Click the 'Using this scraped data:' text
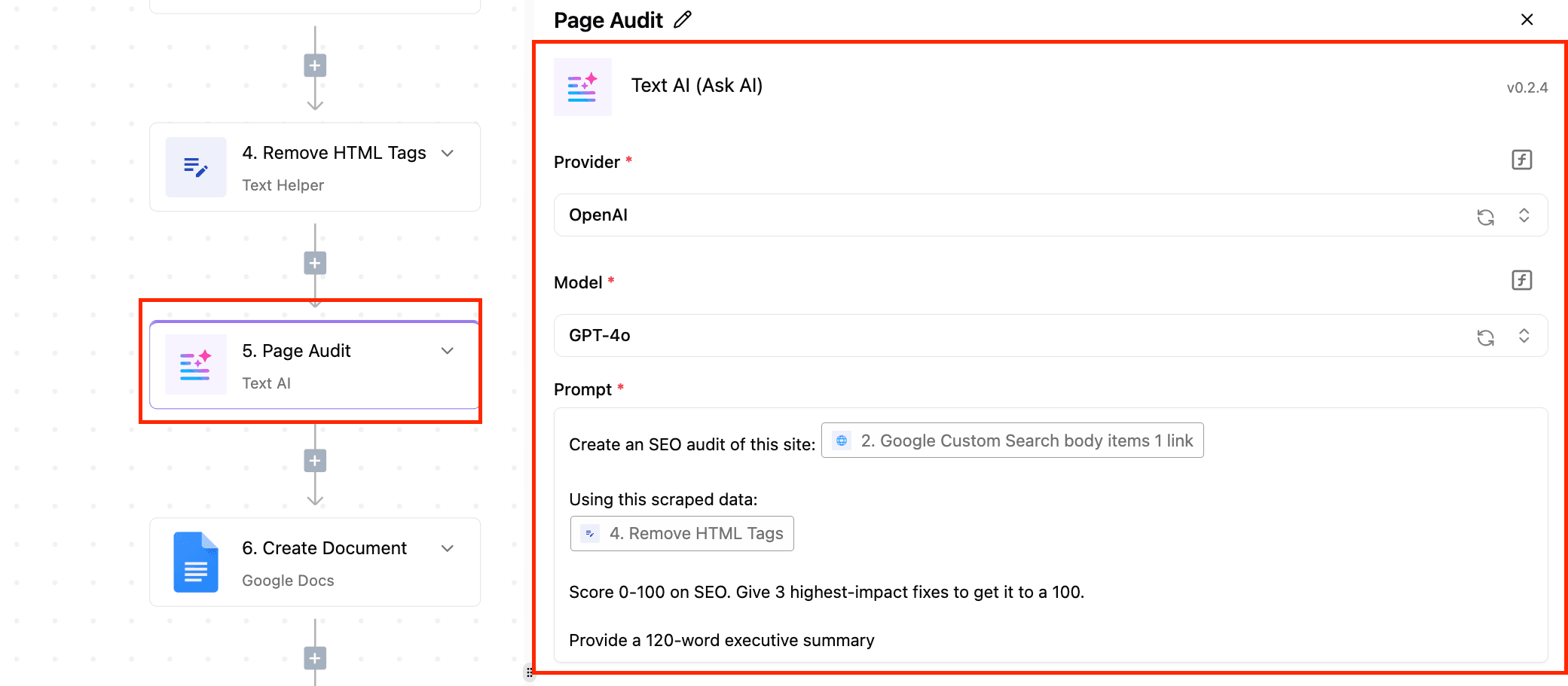The height and width of the screenshot is (686, 1568). [663, 500]
